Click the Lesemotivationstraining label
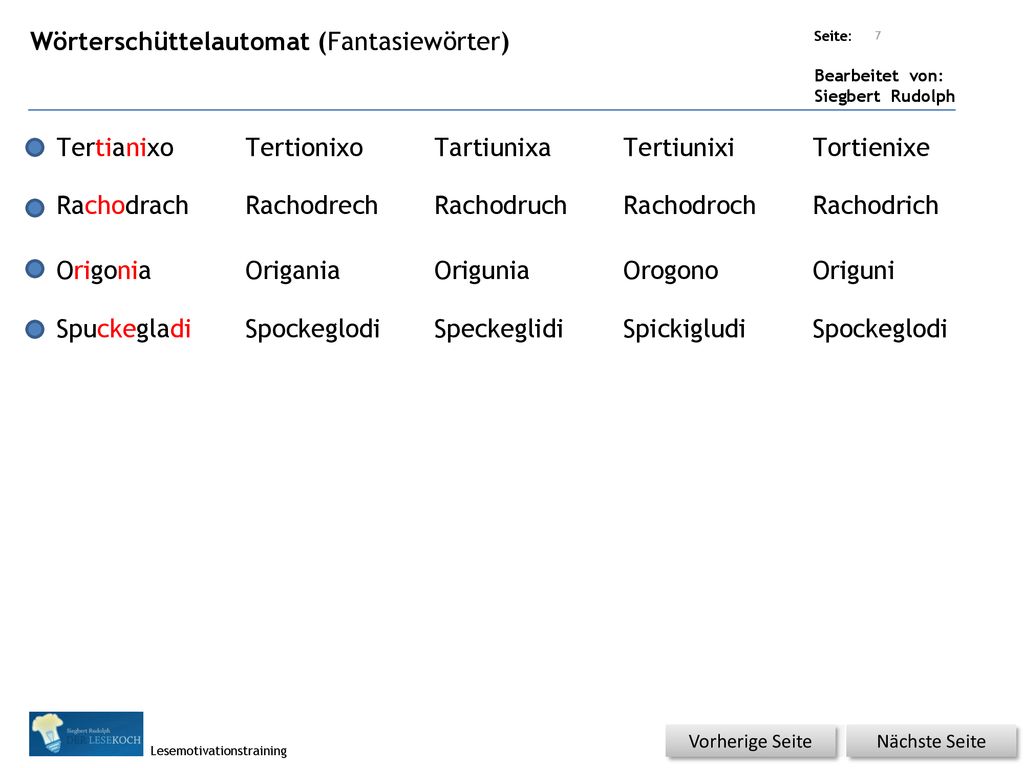 (218, 751)
